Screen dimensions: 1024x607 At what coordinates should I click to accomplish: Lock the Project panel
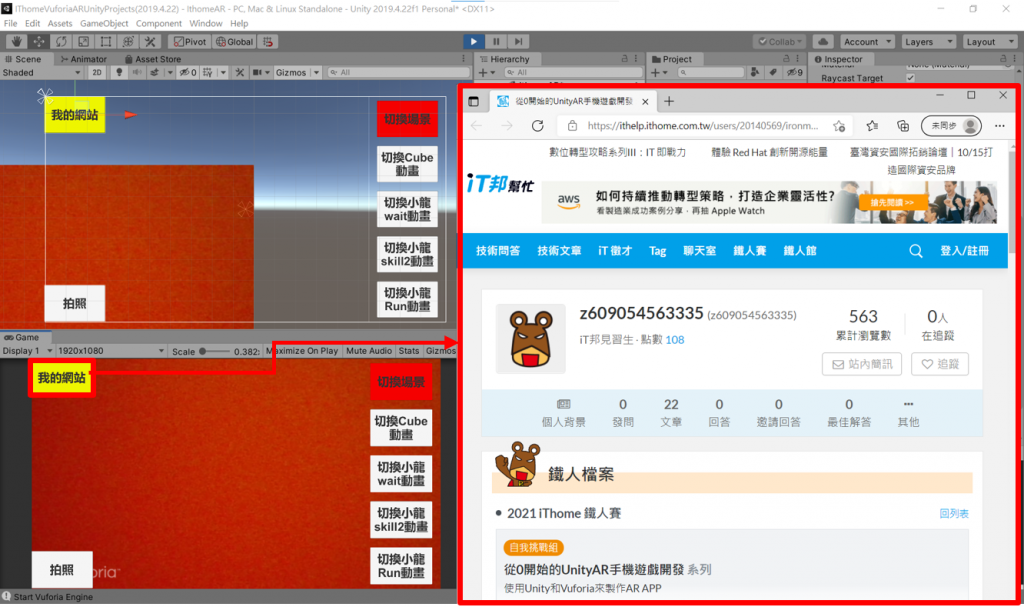pos(786,59)
